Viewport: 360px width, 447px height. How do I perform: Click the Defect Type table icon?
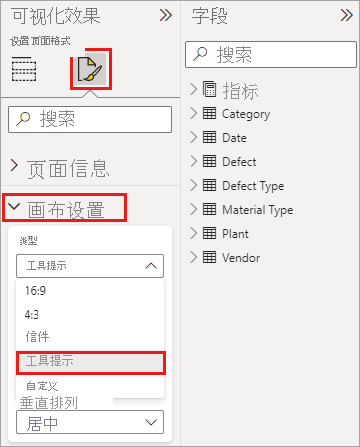pyautogui.click(x=209, y=185)
